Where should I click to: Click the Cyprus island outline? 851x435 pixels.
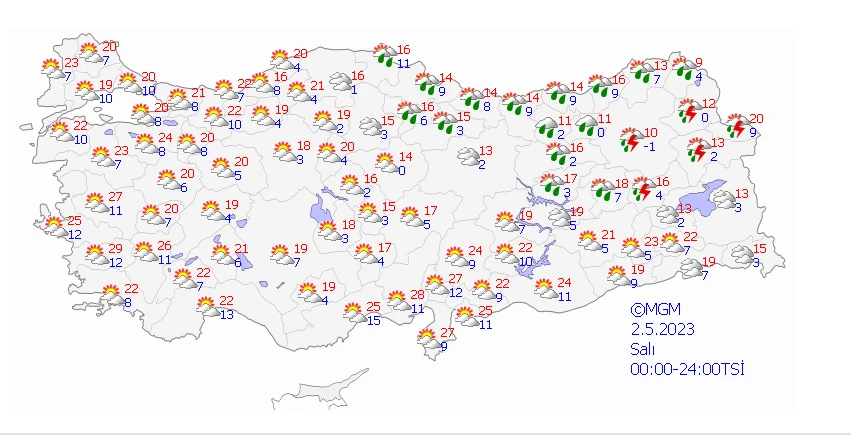[320, 389]
